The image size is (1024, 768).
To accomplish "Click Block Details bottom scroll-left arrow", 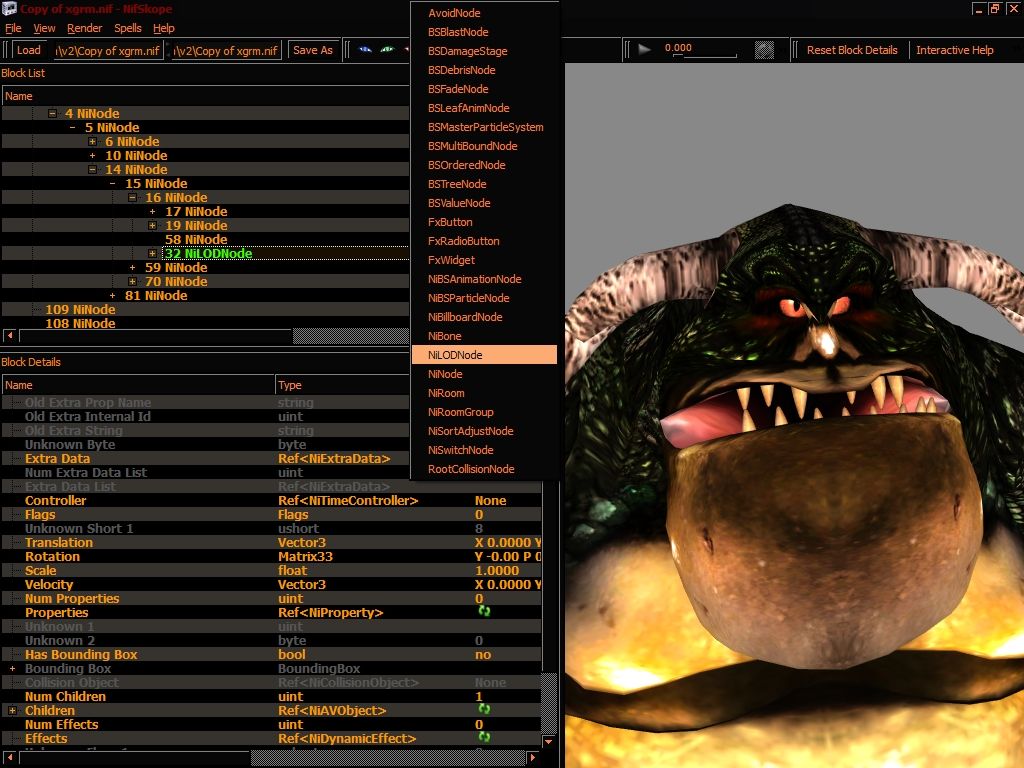I will tap(9, 758).
